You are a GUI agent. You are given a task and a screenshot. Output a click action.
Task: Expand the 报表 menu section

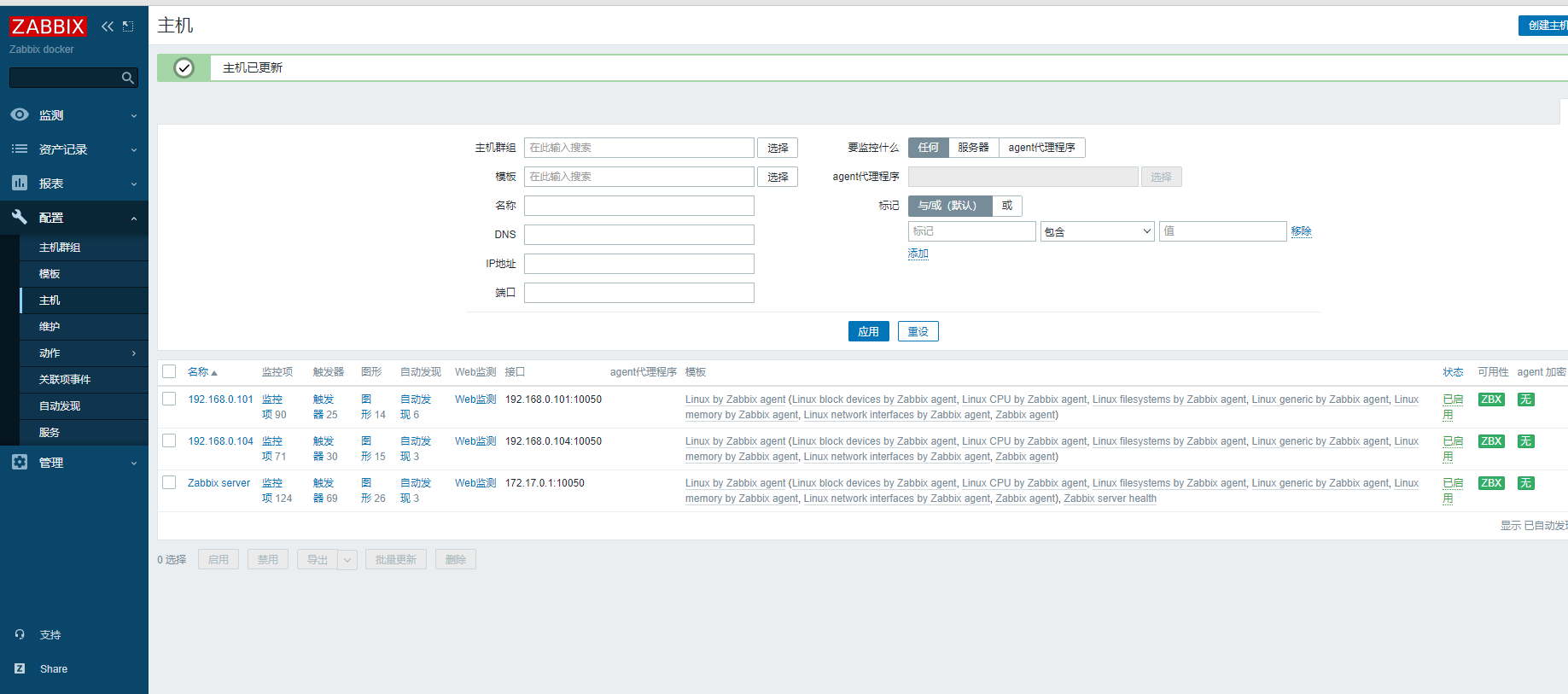134,184
